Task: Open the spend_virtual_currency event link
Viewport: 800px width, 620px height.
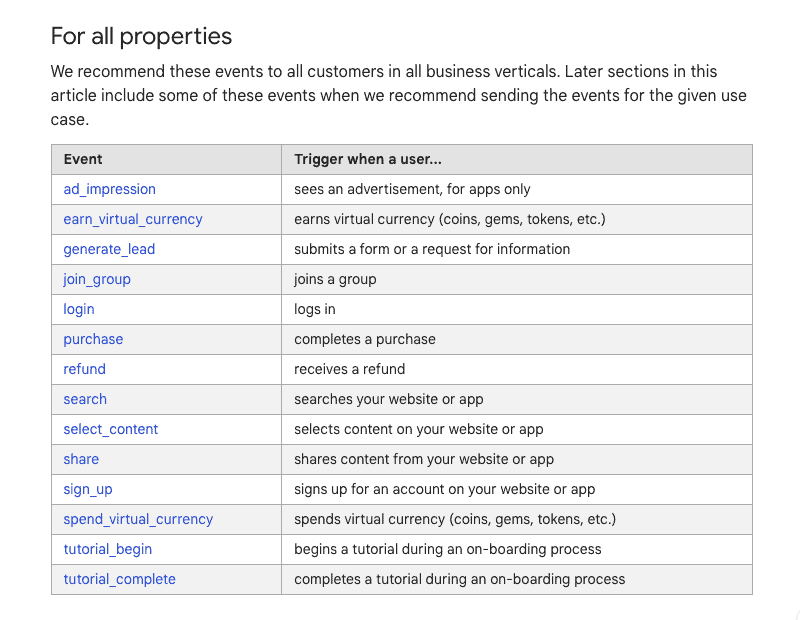Action: pyautogui.click(x=138, y=519)
